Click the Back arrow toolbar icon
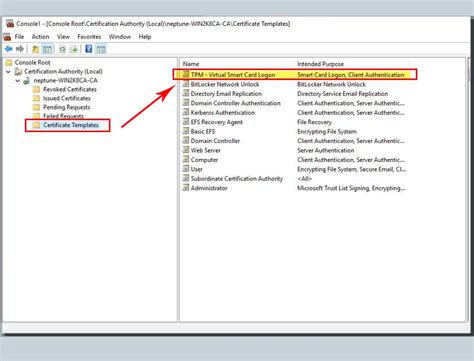The image size is (474, 361). 9,49
